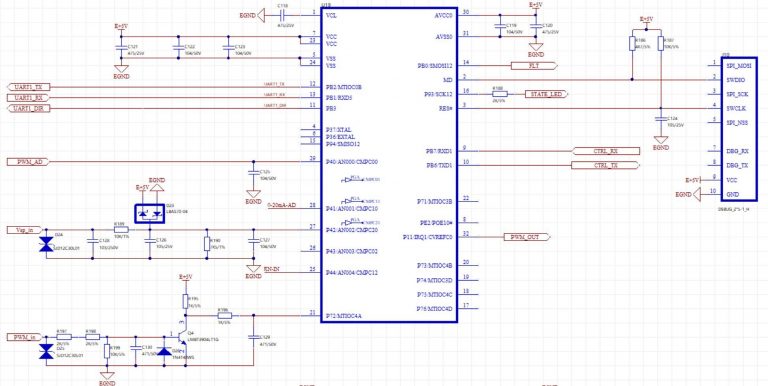Click the PWM_AD input port
Image resolution: width=768 pixels, height=386 pixels.
pyautogui.click(x=28, y=162)
